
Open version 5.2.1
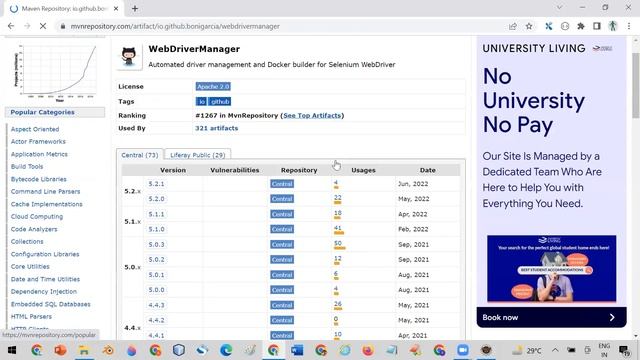[156, 184]
